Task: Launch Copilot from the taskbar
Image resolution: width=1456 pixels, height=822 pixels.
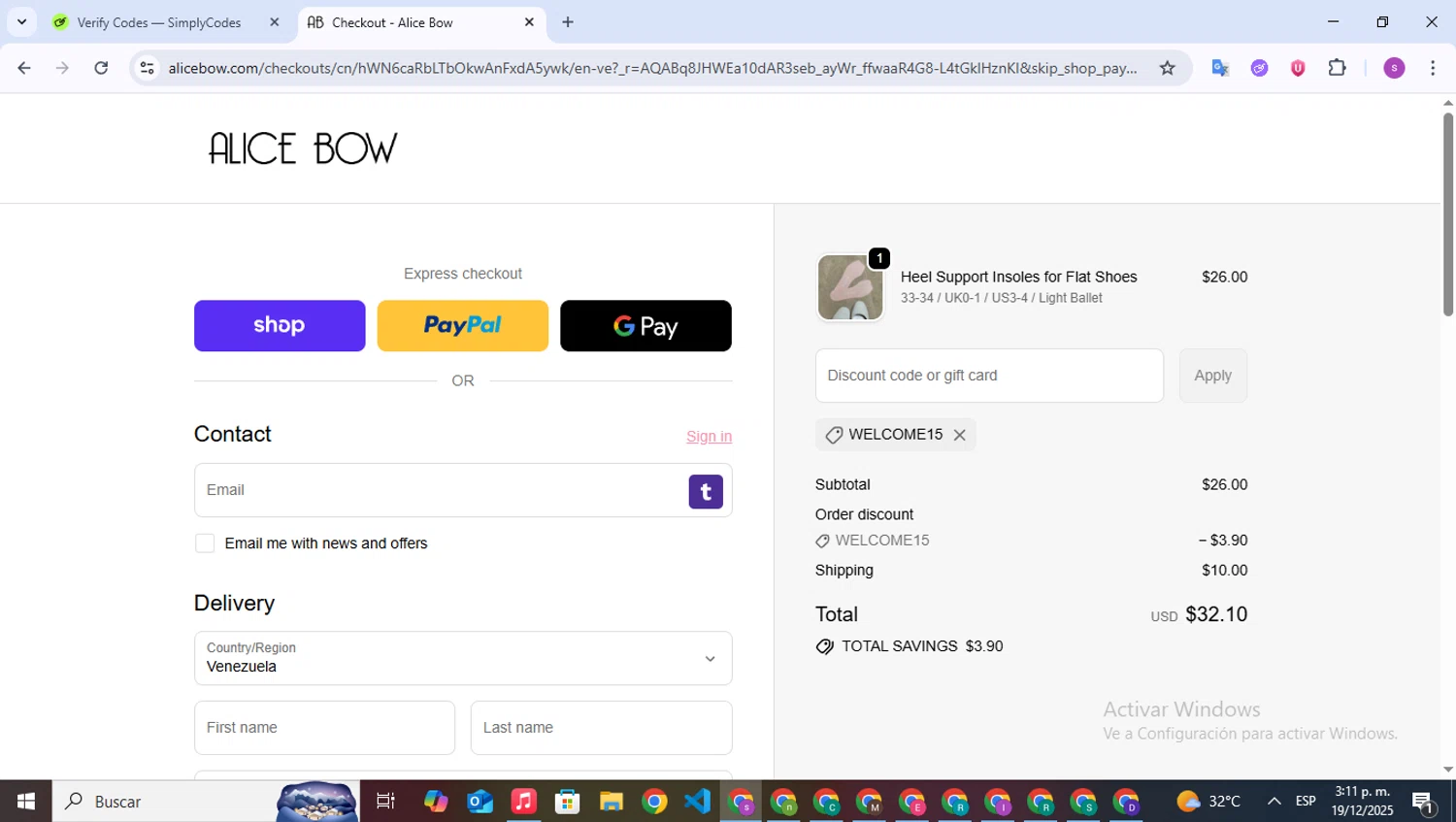Action: (436, 802)
